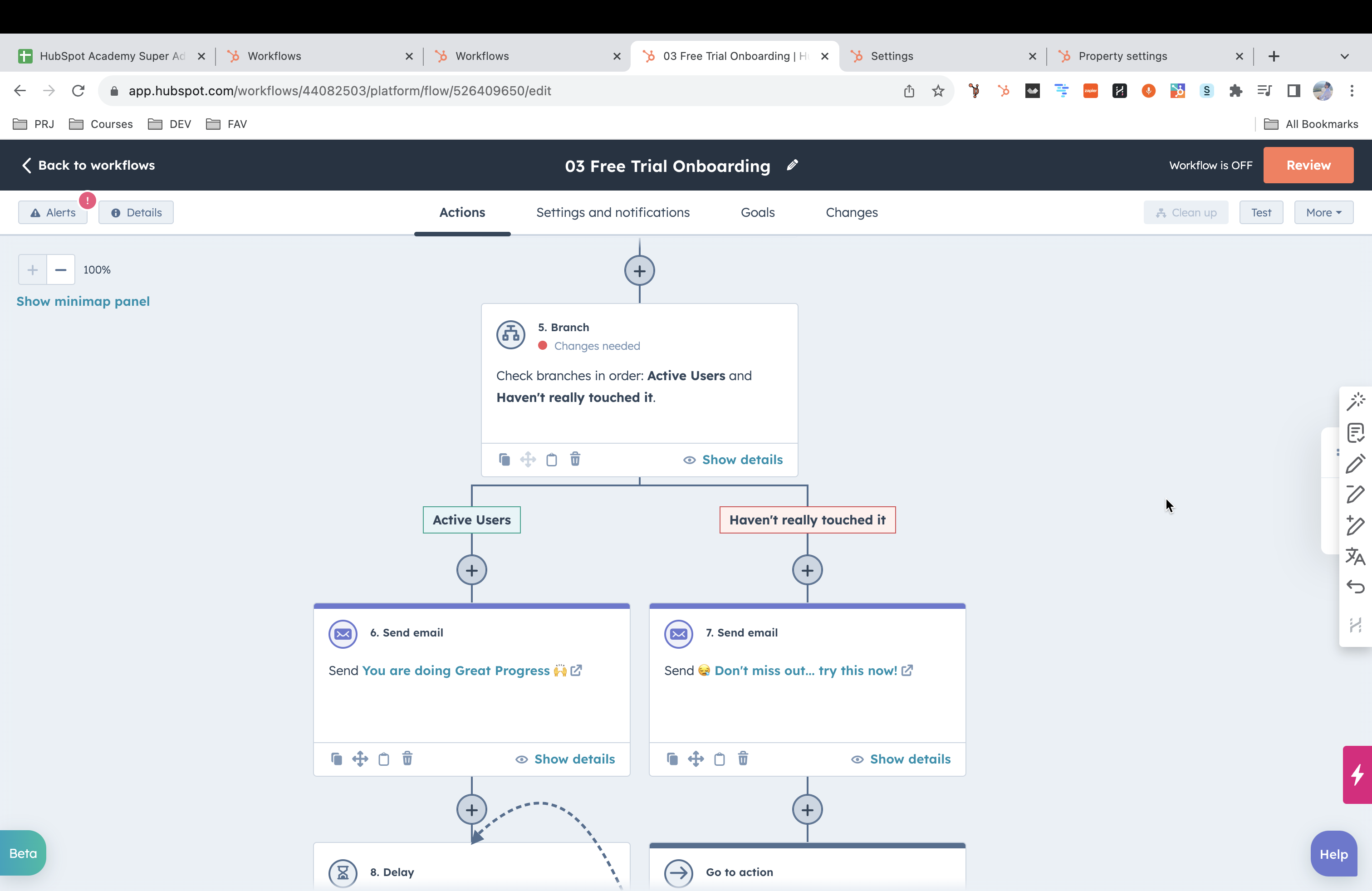Click trash icon on Branch action card

[x=575, y=459]
